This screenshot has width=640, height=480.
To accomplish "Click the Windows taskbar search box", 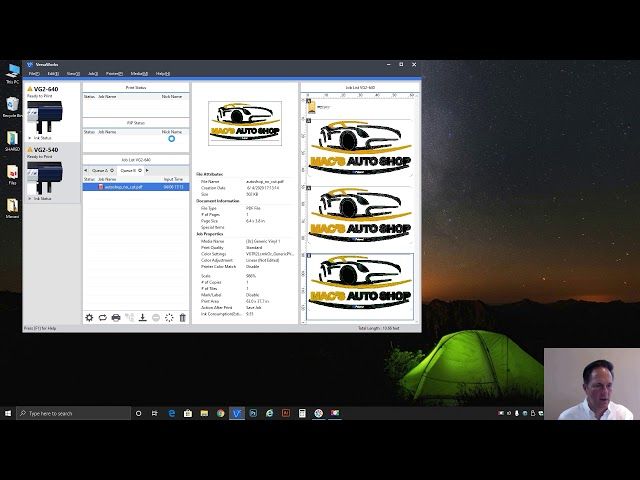I will (x=75, y=413).
